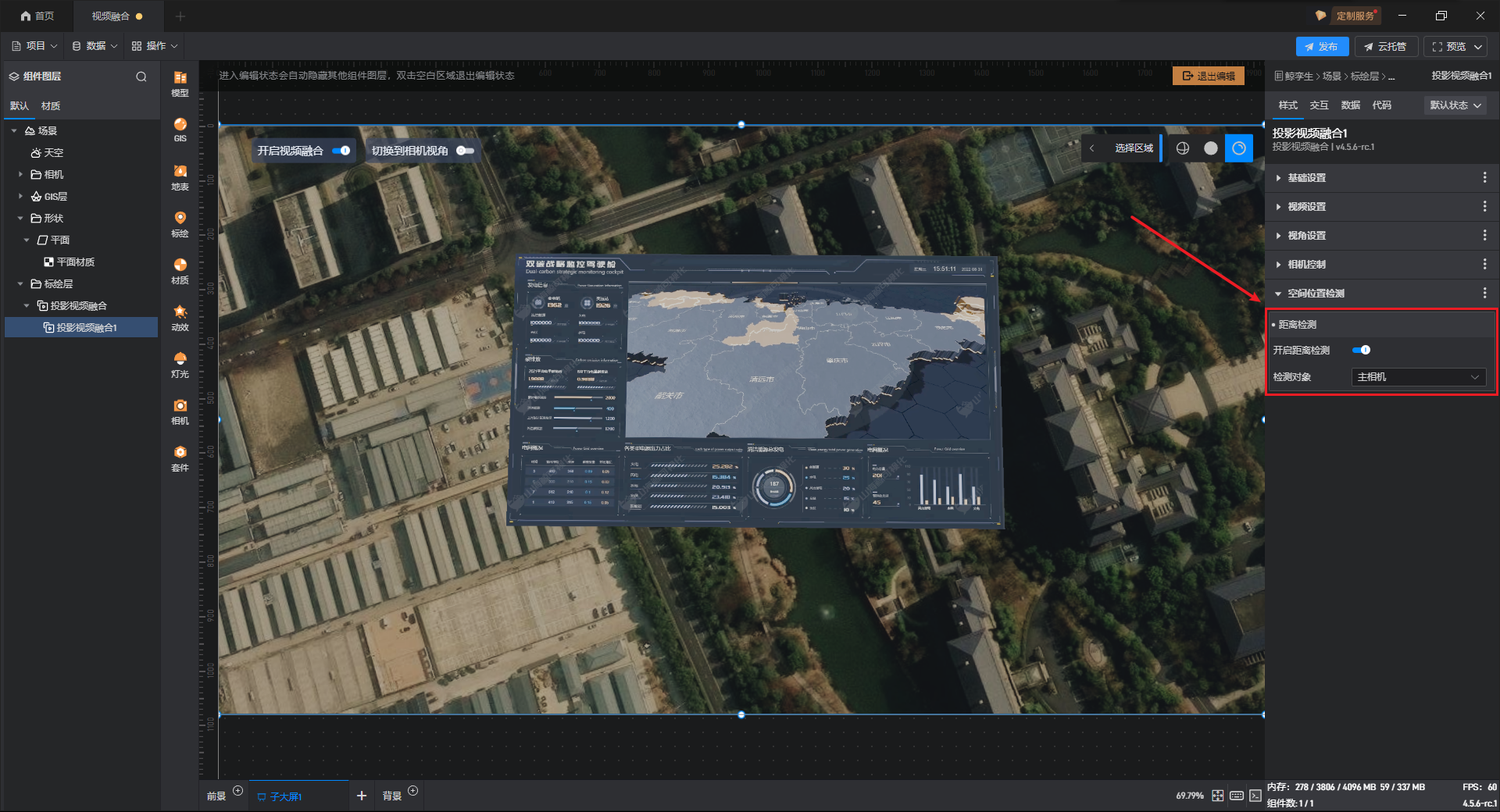Open the 数据 menu in top toolbar

click(x=95, y=46)
